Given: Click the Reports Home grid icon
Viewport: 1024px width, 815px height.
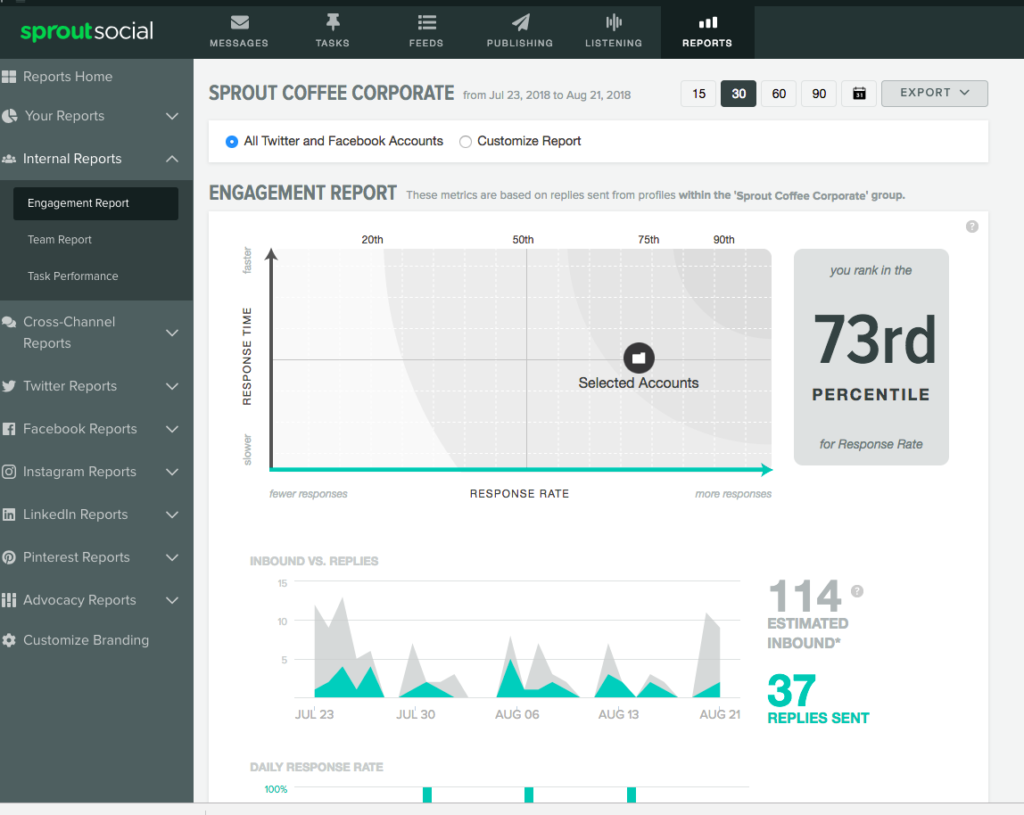Looking at the screenshot, I should click(x=9, y=76).
